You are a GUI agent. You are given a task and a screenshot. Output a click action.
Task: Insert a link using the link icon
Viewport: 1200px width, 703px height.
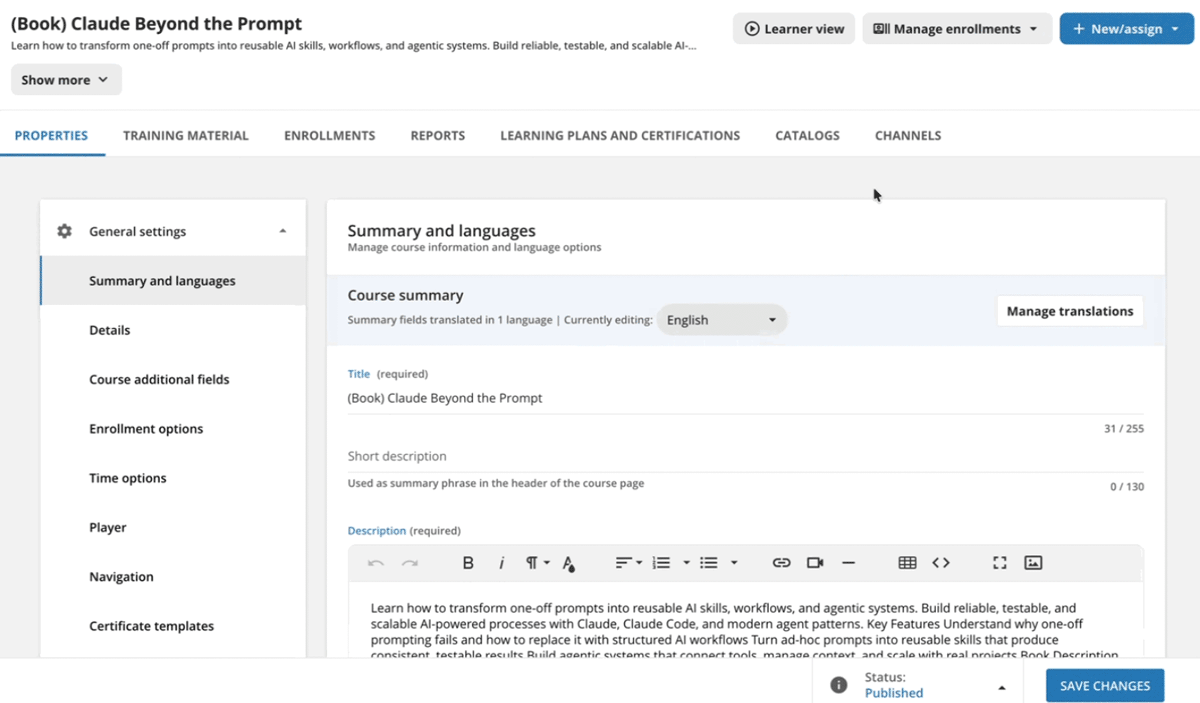pyautogui.click(x=781, y=563)
